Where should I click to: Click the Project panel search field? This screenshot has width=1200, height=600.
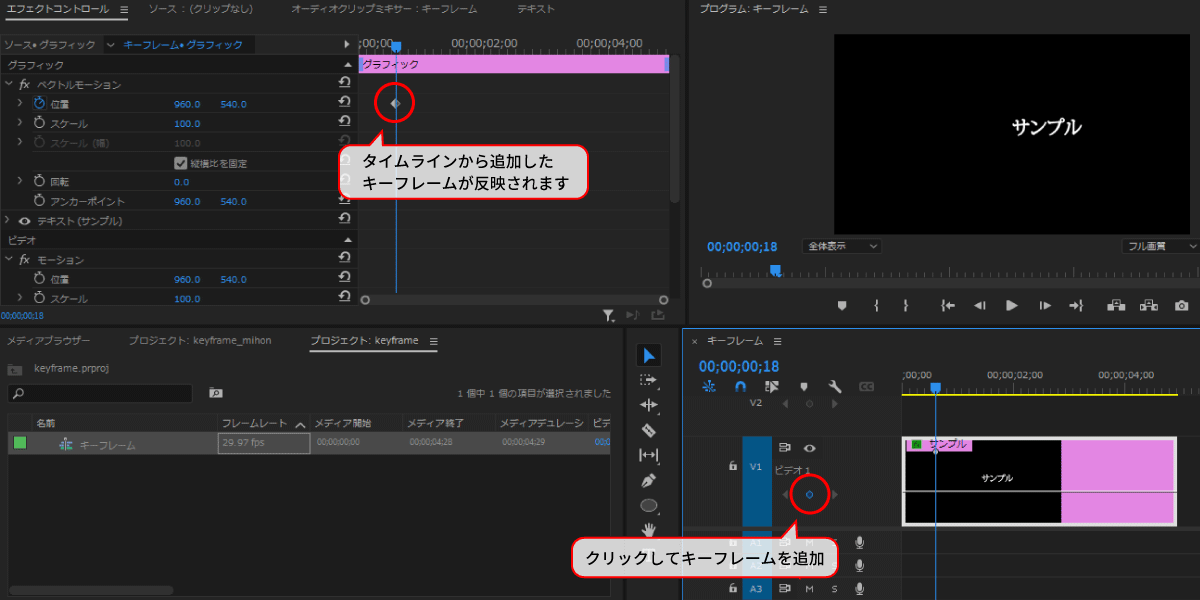coord(100,393)
